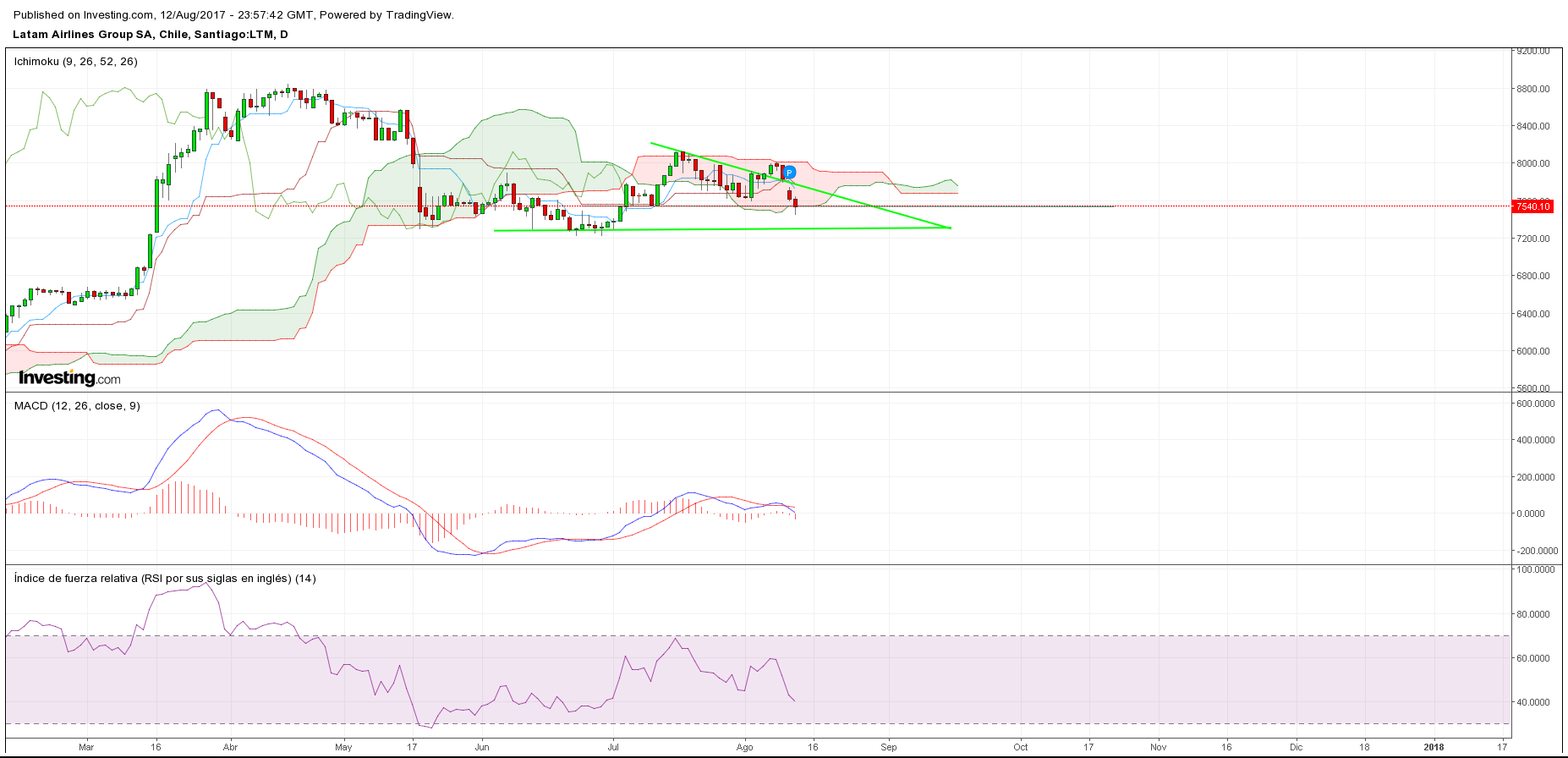Click the 6400.00 price axis label
The image size is (1568, 758).
click(x=1533, y=314)
